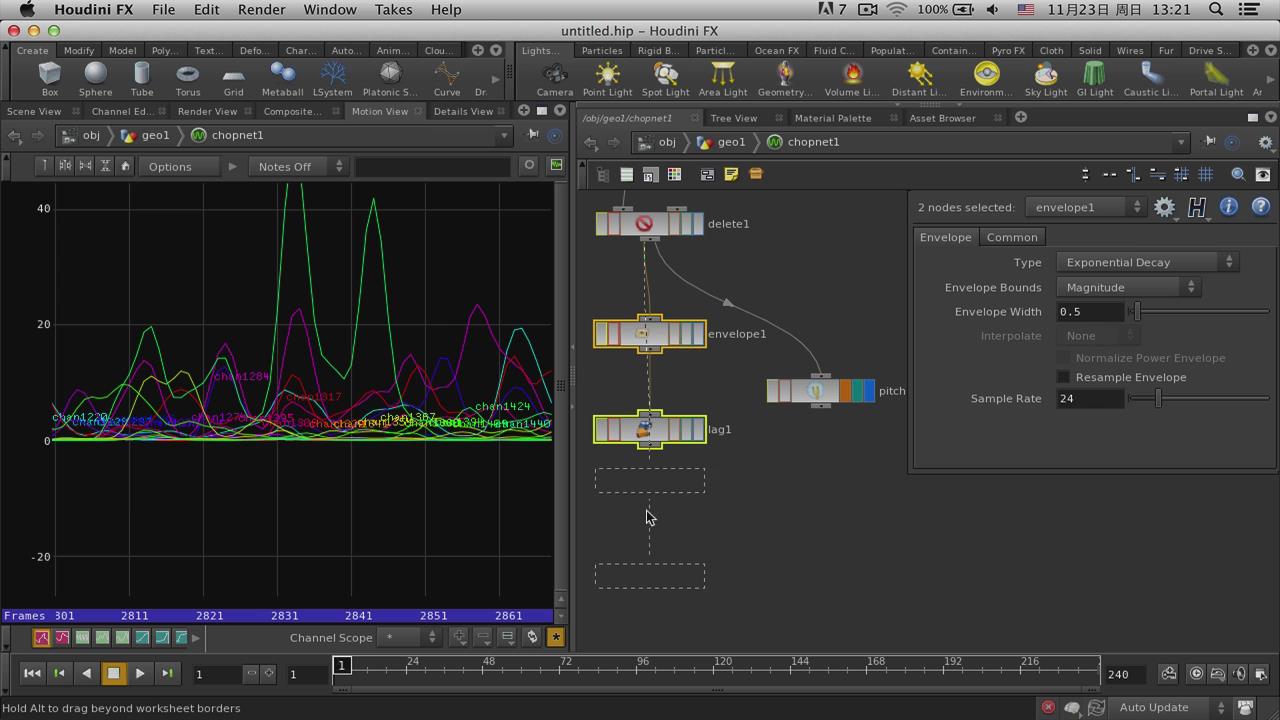This screenshot has height=720, width=1280.
Task: Toggle the favorites star in Channel Scope
Action: pos(556,637)
